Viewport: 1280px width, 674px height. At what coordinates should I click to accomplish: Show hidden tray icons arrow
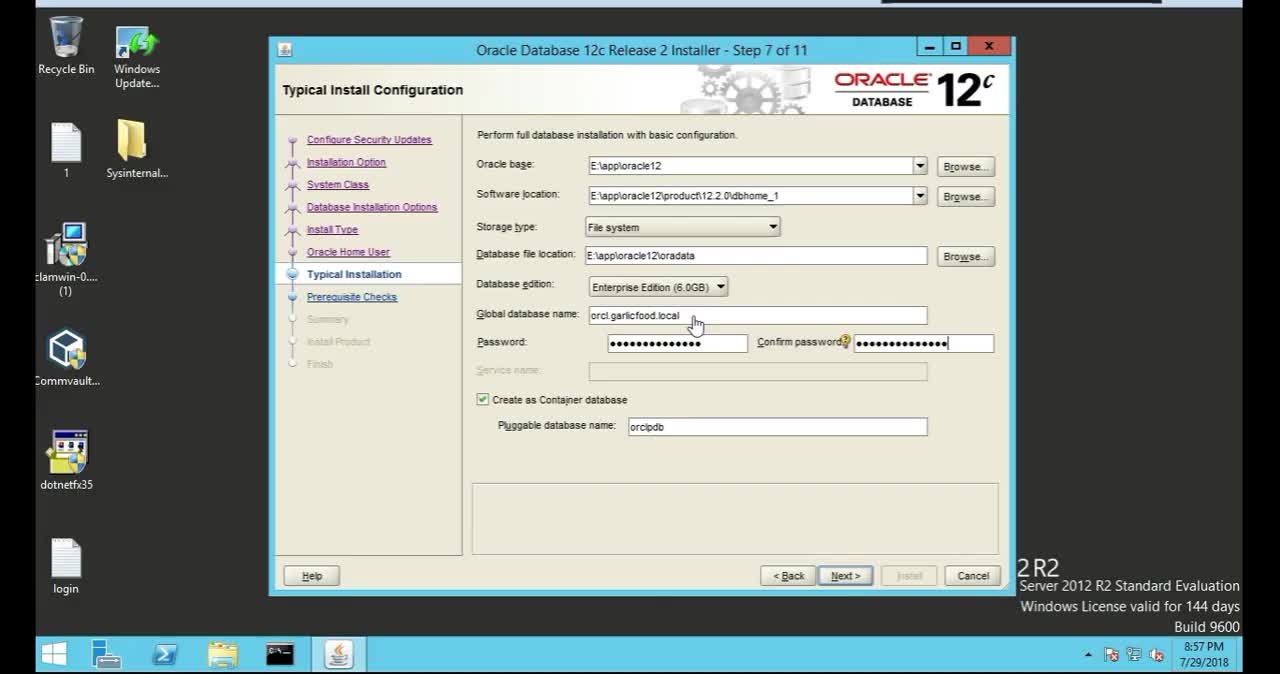pos(1088,655)
